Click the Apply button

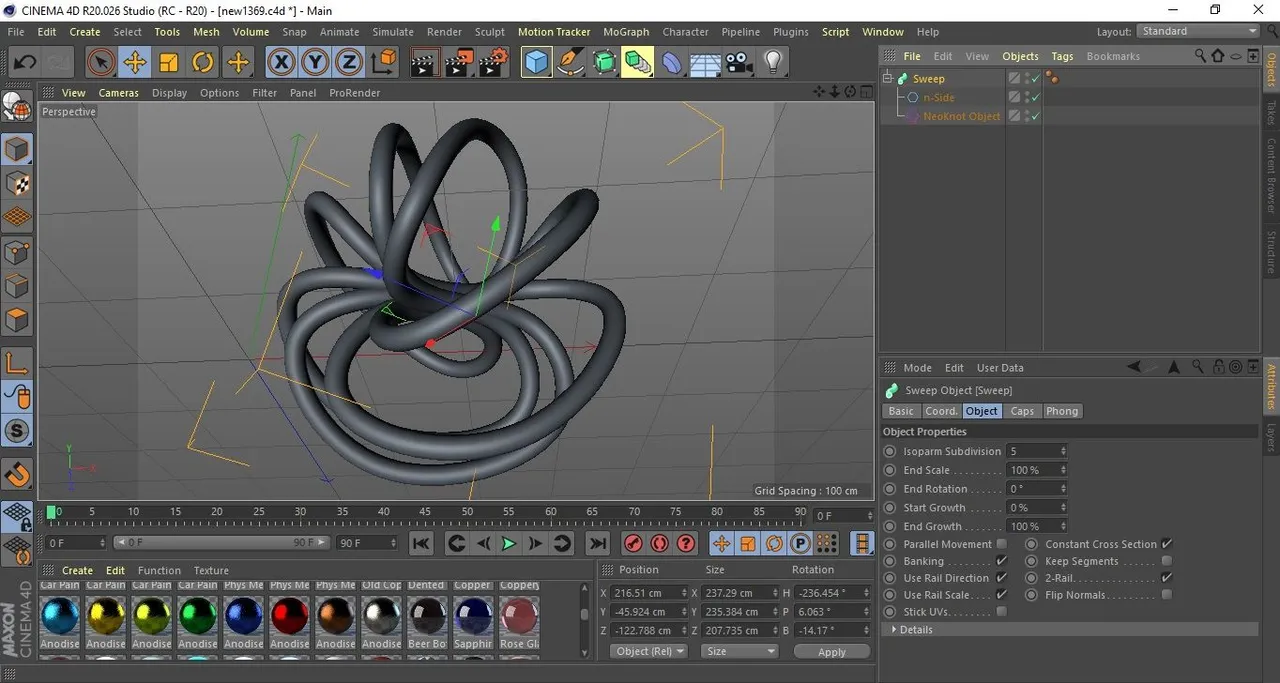pyautogui.click(x=832, y=651)
